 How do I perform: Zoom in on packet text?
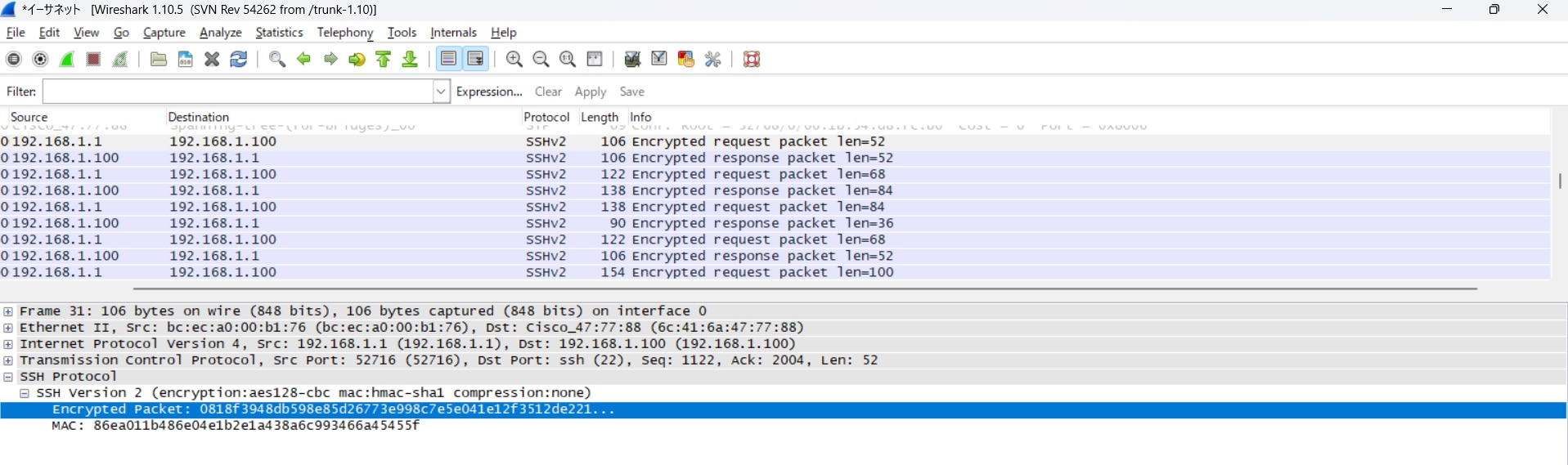tap(514, 59)
